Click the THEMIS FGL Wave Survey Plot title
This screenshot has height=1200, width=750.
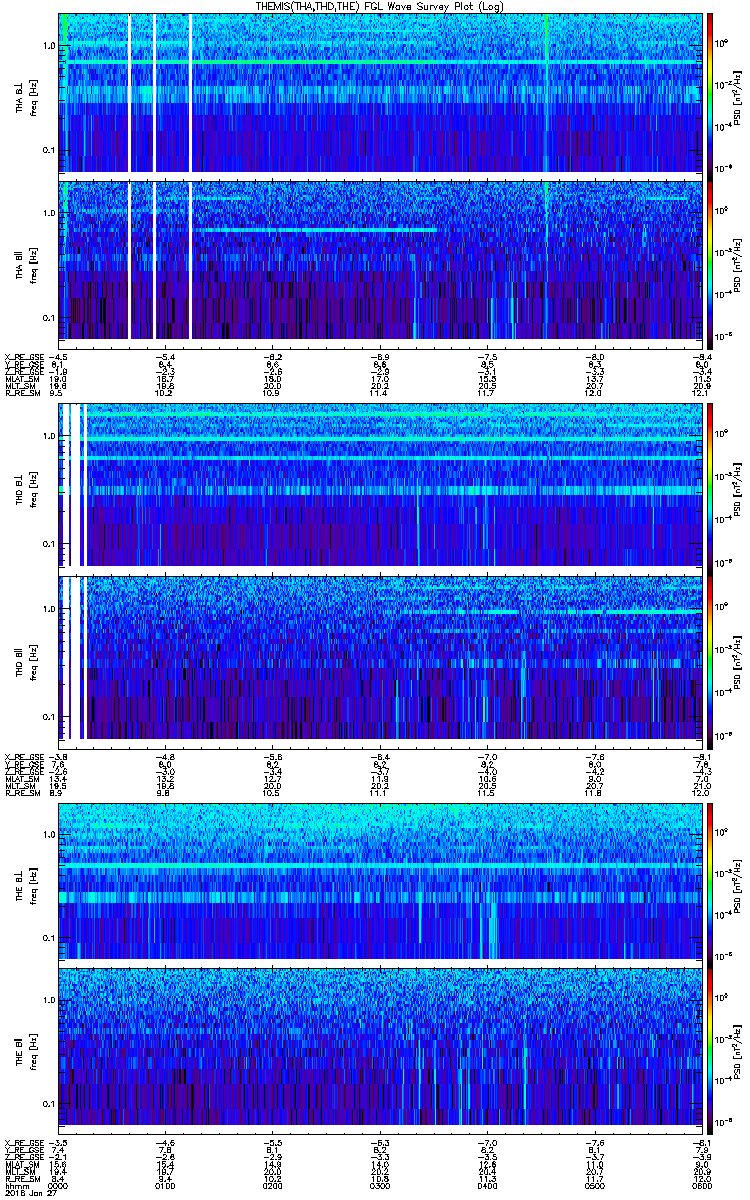(379, 6)
